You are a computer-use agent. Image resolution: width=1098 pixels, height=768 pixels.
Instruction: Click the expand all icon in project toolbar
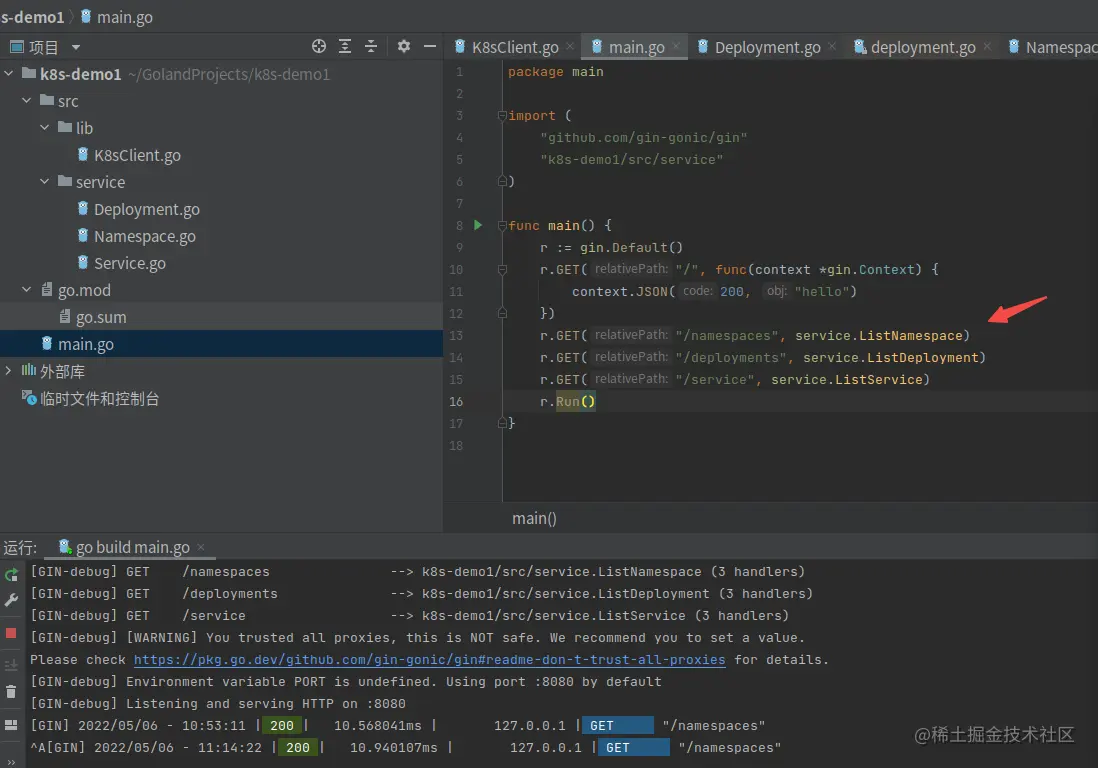point(345,46)
